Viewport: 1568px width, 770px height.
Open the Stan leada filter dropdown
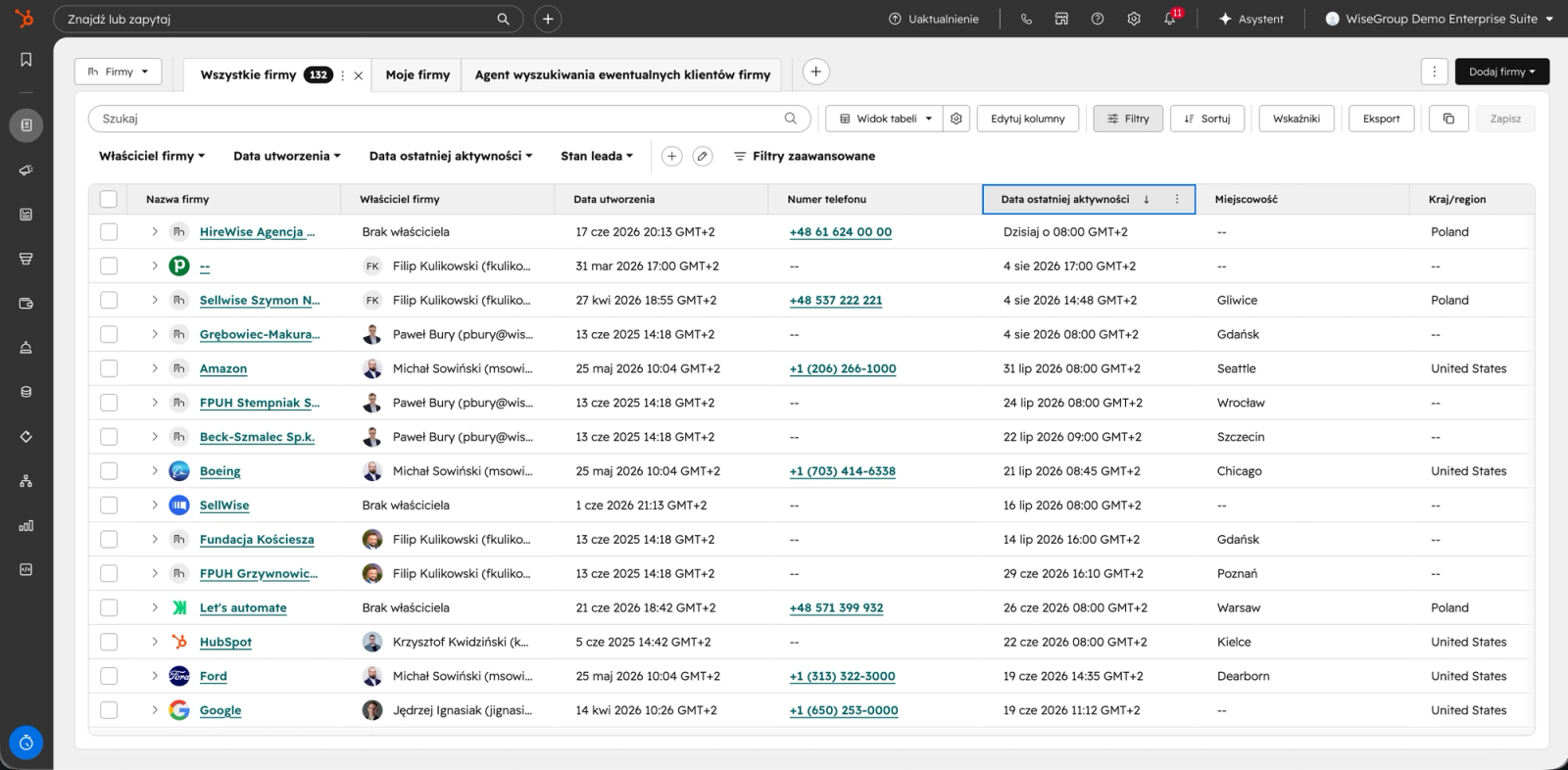pos(597,156)
